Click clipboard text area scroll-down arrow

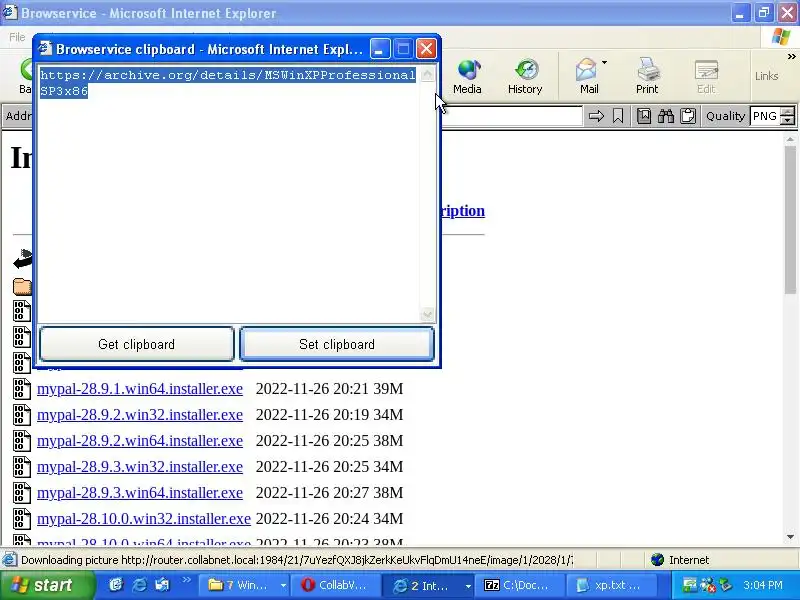[x=428, y=314]
